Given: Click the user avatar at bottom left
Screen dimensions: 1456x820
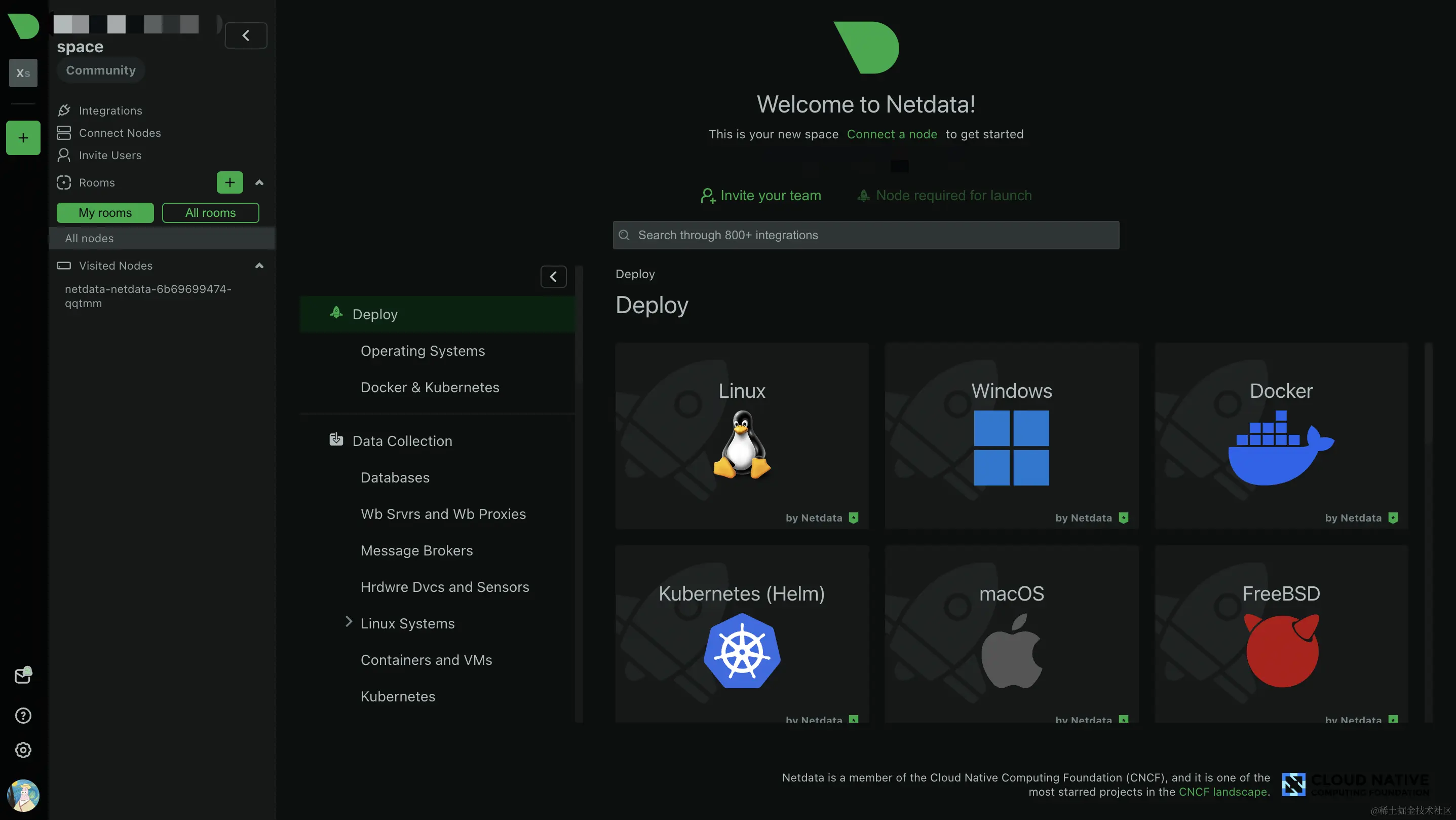Looking at the screenshot, I should point(23,795).
